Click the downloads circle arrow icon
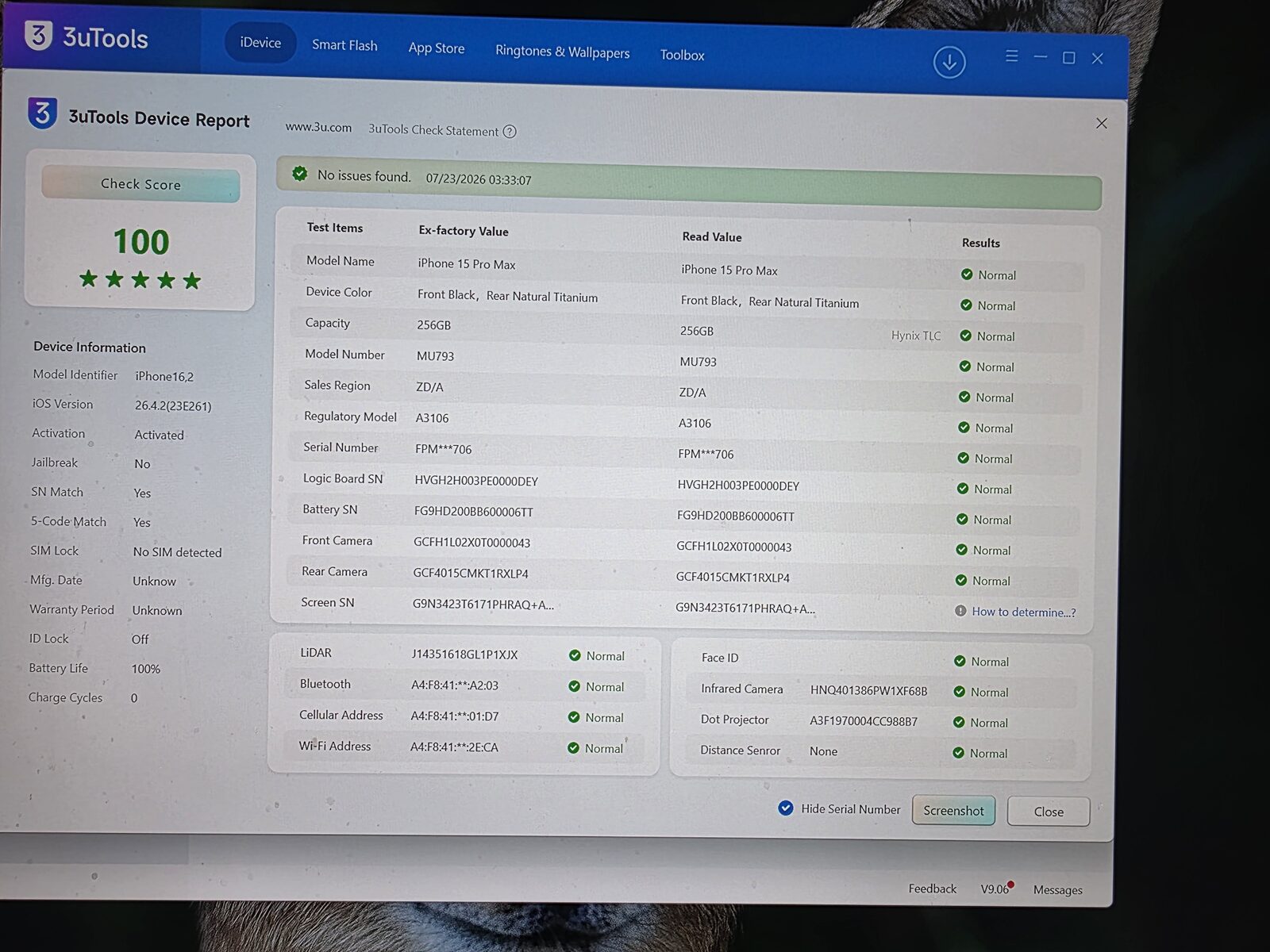The height and width of the screenshot is (952, 1270). 949,62
